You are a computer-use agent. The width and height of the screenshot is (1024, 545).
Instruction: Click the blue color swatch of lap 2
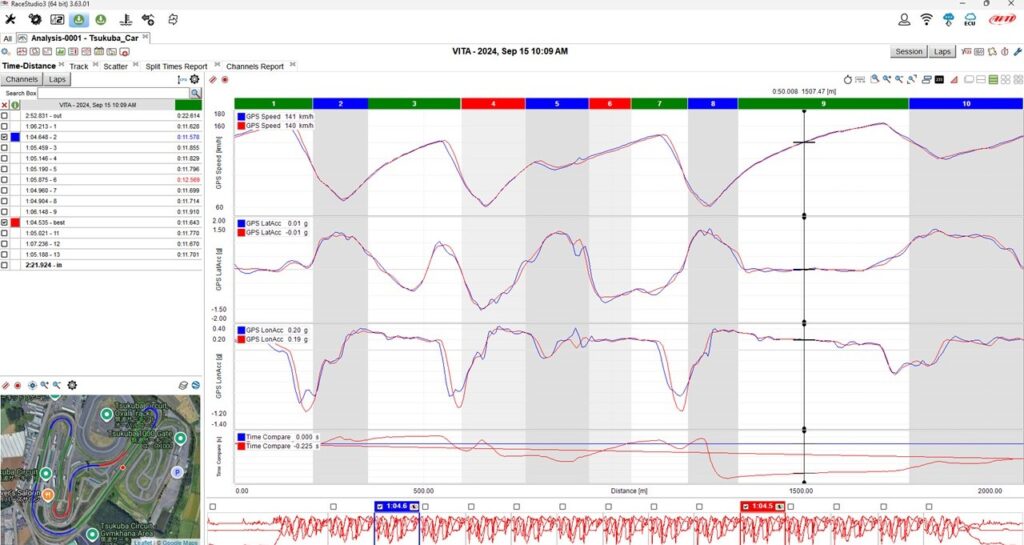click(16, 137)
